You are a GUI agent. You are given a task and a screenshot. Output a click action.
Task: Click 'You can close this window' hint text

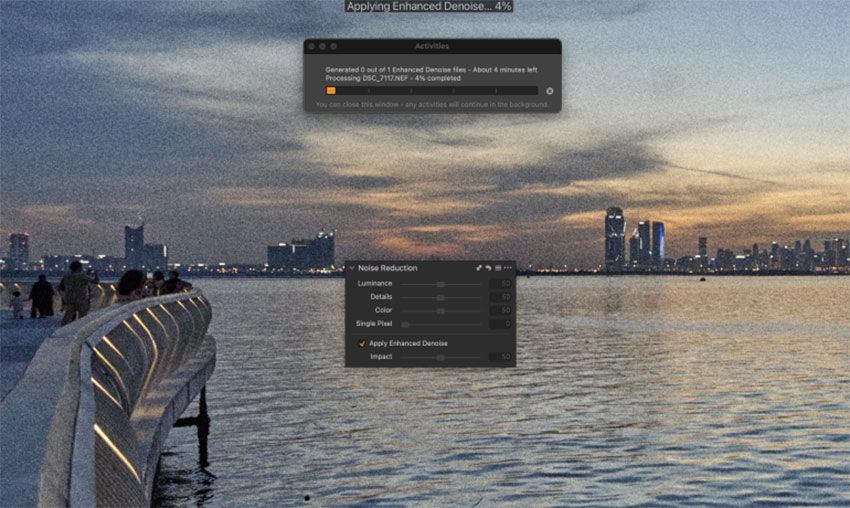(357, 105)
